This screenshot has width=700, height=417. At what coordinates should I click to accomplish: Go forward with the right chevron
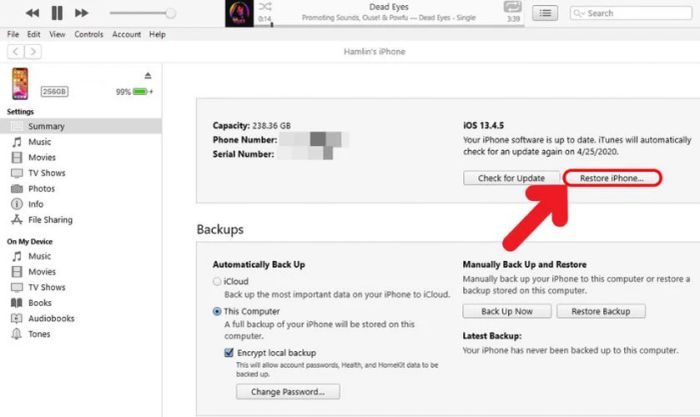pyautogui.click(x=33, y=52)
